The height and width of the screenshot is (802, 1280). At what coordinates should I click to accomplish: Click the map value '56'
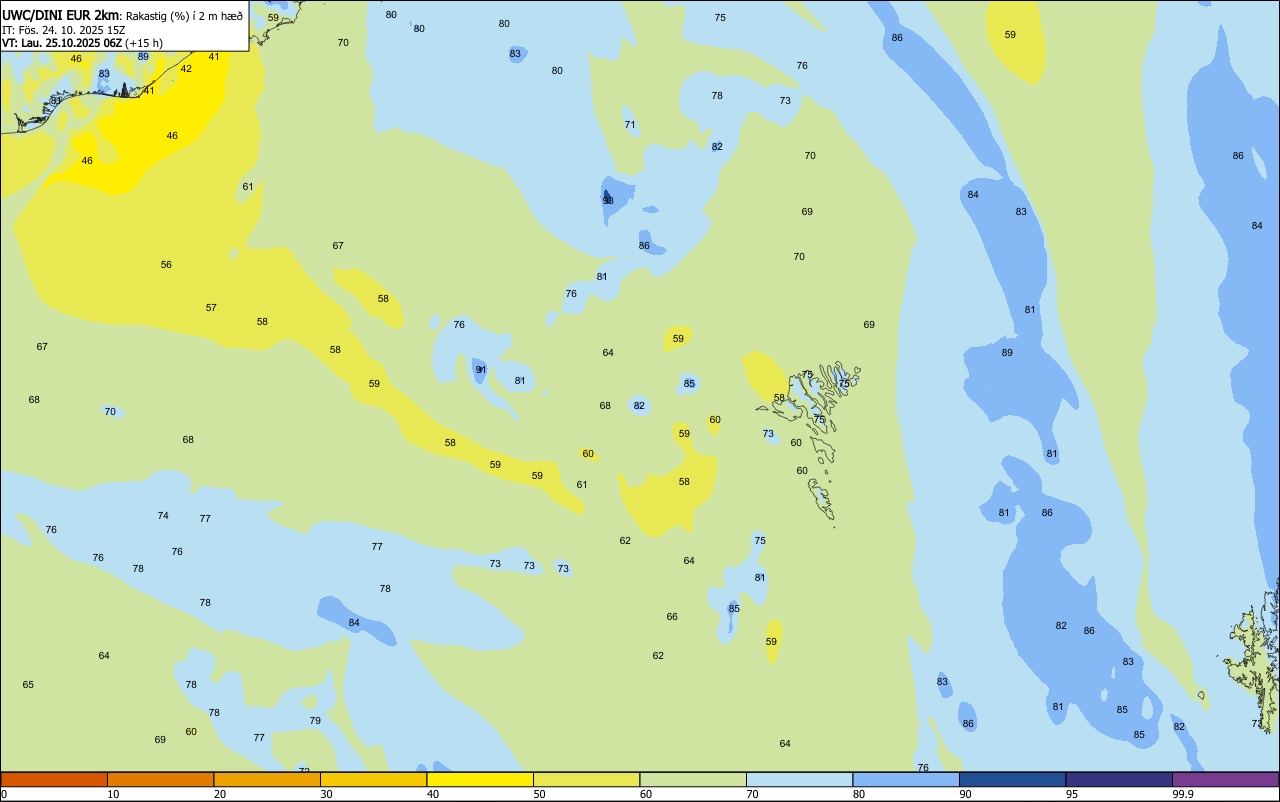click(x=166, y=265)
